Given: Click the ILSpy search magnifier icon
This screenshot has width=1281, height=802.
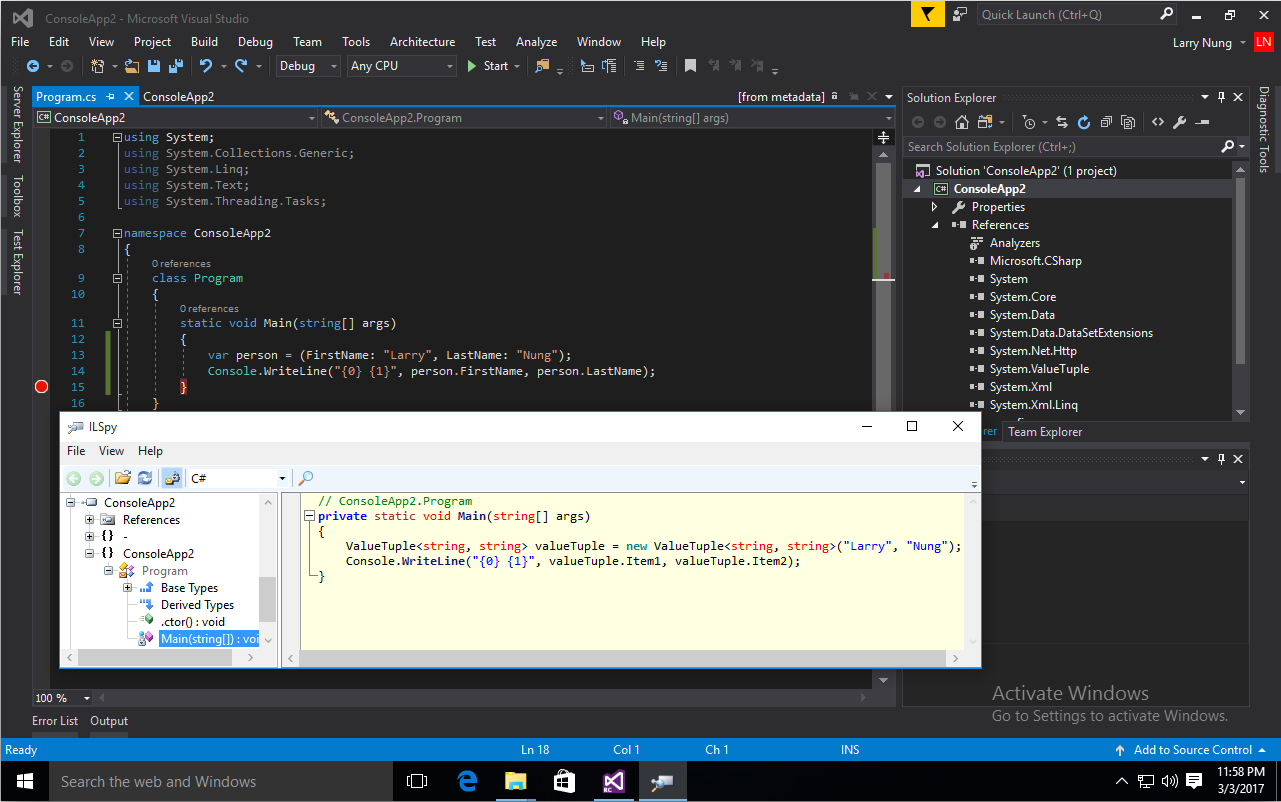Looking at the screenshot, I should point(306,478).
